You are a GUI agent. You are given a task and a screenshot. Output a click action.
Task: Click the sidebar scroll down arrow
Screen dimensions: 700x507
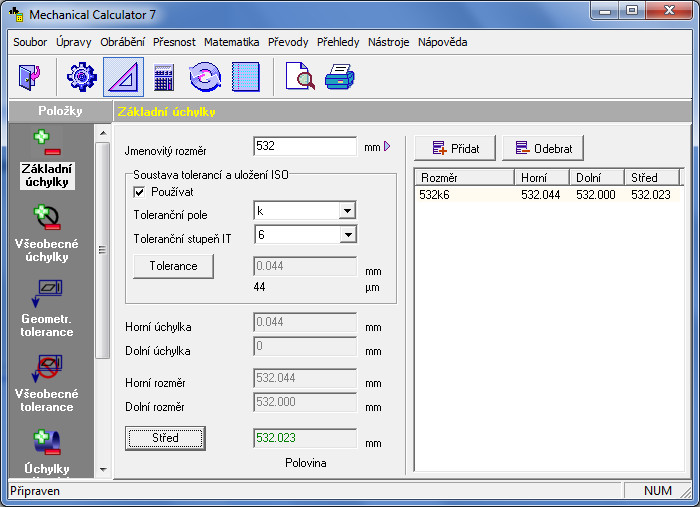click(x=103, y=470)
